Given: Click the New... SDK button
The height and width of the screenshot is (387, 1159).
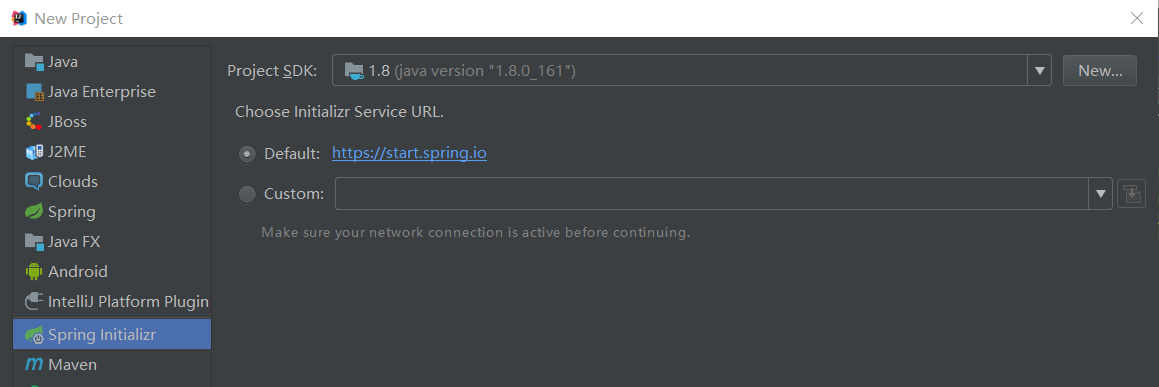Looking at the screenshot, I should (1100, 71).
